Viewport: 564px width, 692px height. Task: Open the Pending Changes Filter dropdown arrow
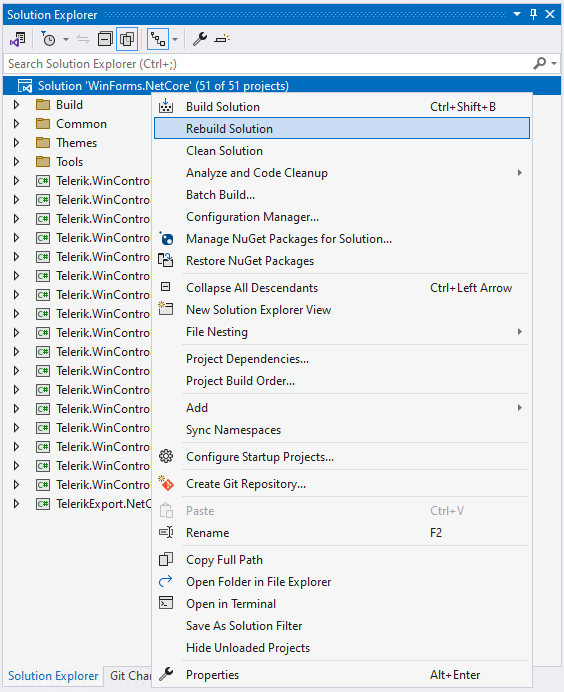(66, 40)
